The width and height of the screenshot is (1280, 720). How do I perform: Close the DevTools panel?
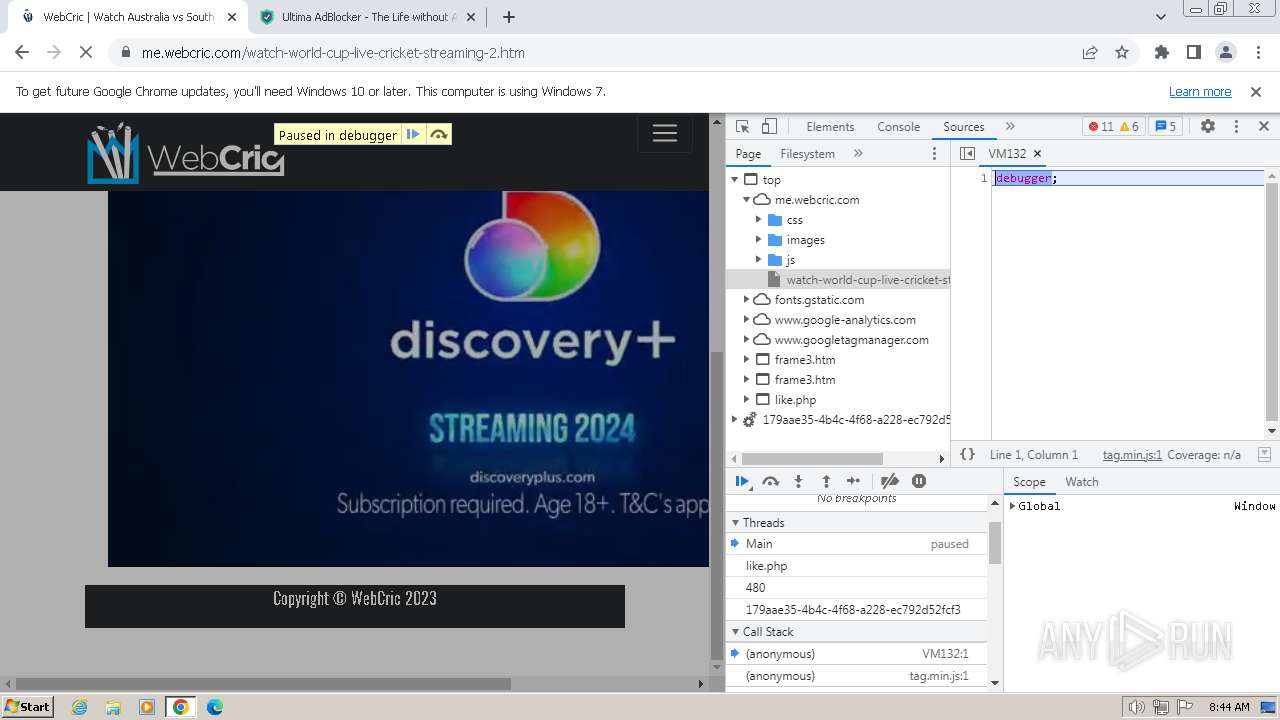(1263, 126)
